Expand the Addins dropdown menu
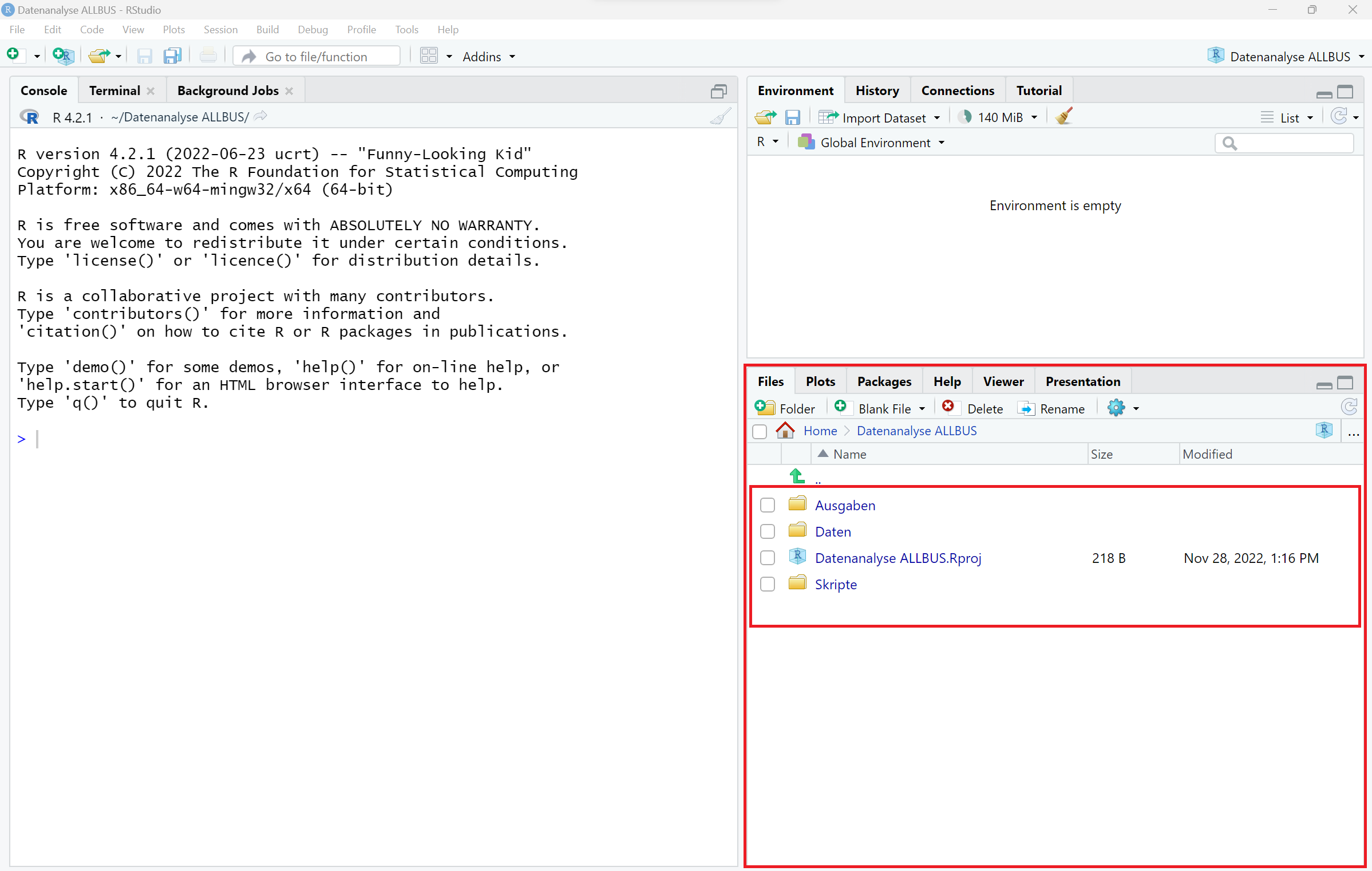The image size is (1372, 871). pos(489,56)
